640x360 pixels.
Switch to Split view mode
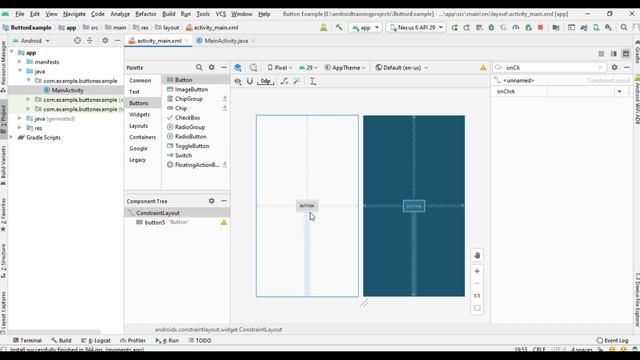613,53
